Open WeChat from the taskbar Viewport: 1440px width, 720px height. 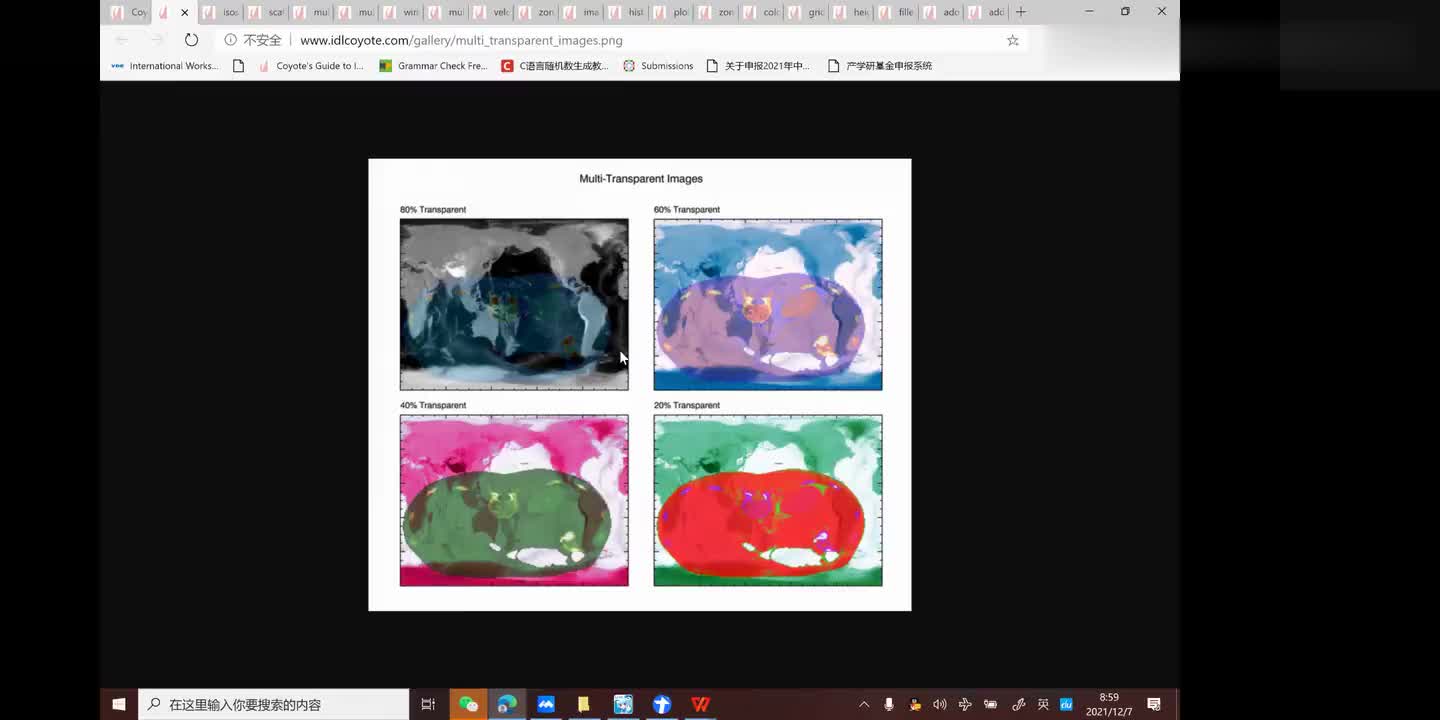[468, 704]
